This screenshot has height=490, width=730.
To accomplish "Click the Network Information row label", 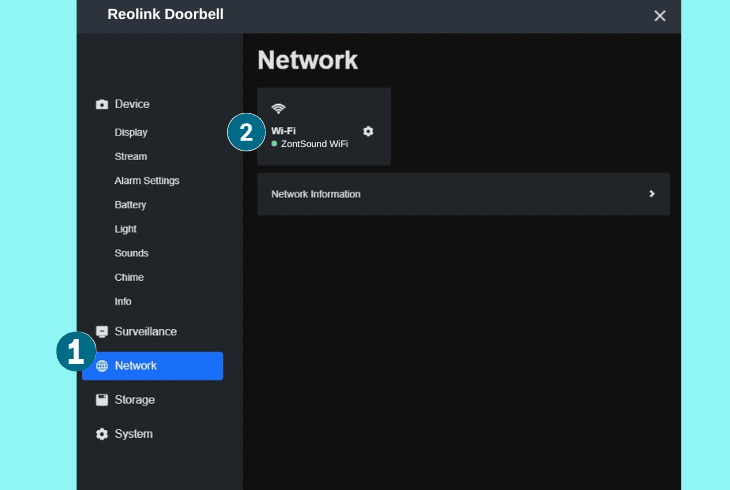I will [316, 194].
